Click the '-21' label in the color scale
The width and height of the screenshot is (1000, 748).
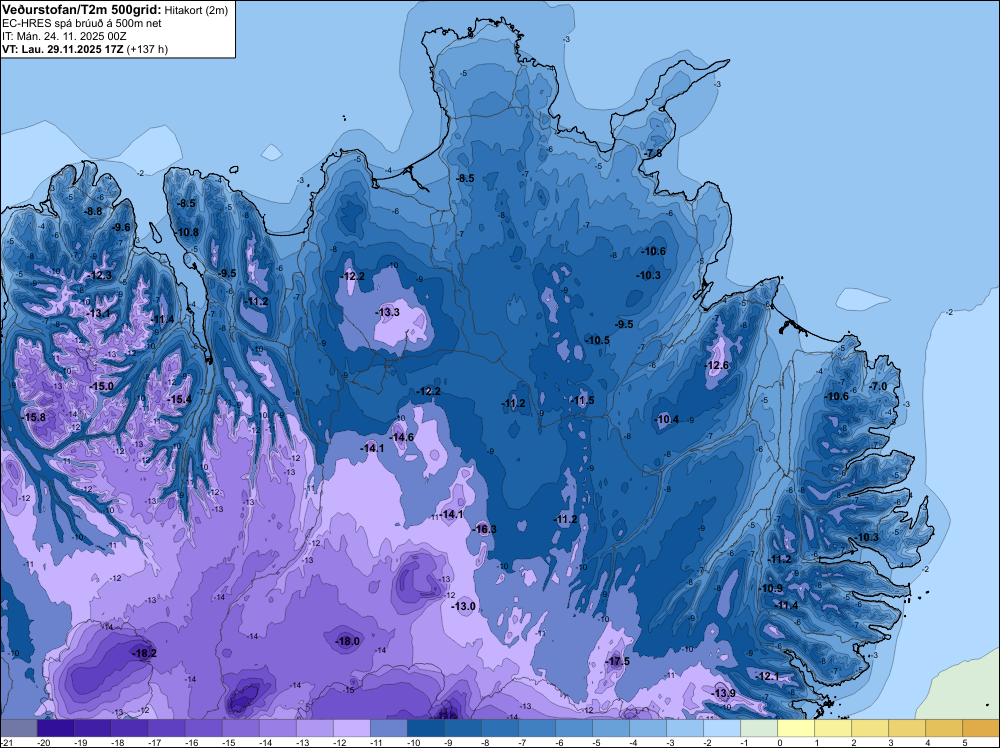(x=7, y=742)
